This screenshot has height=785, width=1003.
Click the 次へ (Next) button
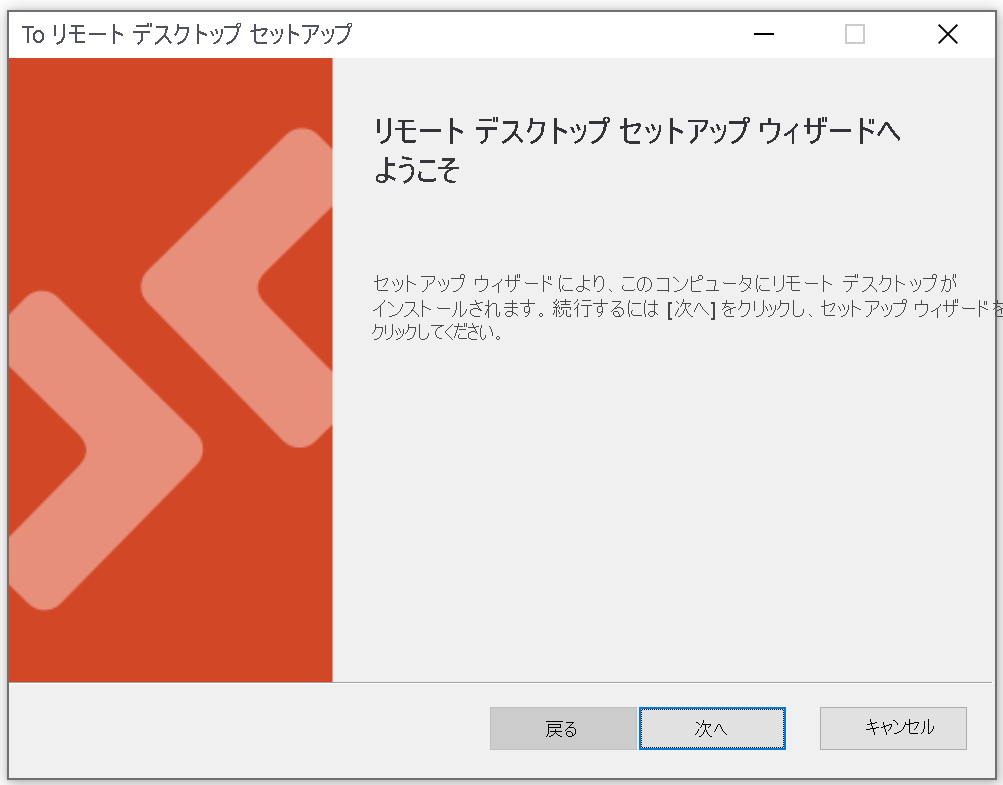pos(712,728)
